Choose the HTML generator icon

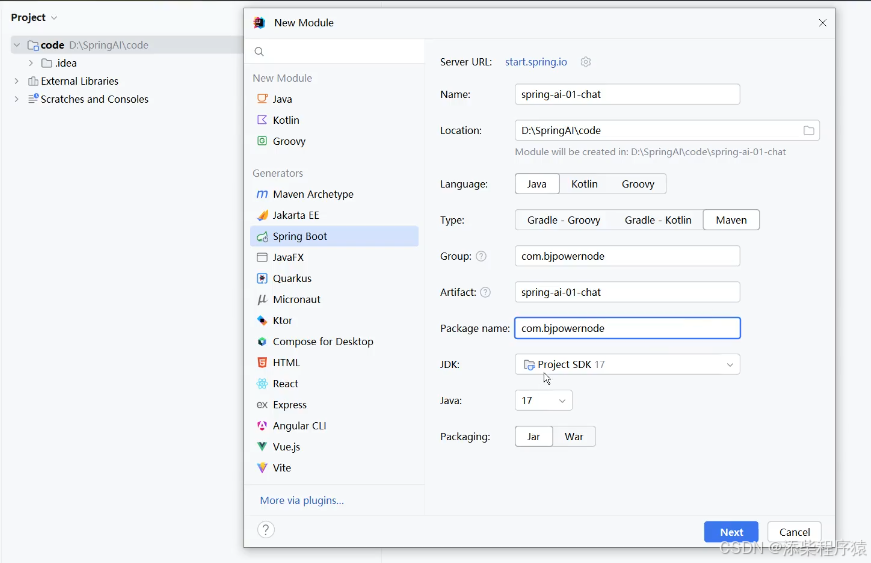(262, 363)
